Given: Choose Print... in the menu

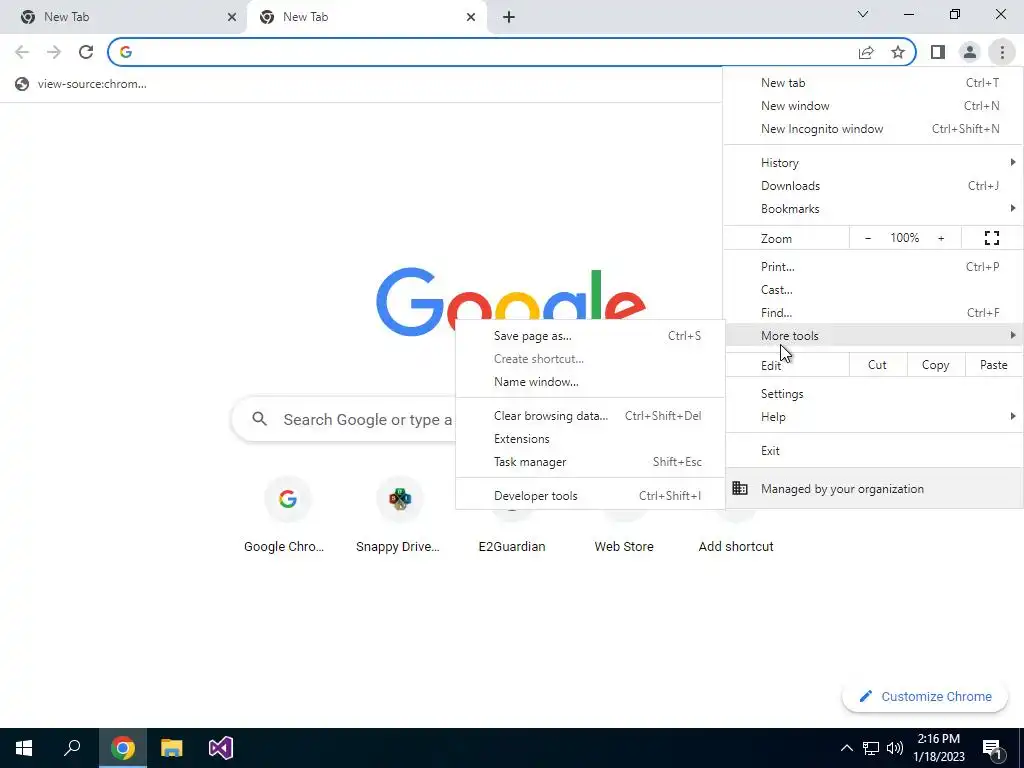Looking at the screenshot, I should (x=873, y=266).
